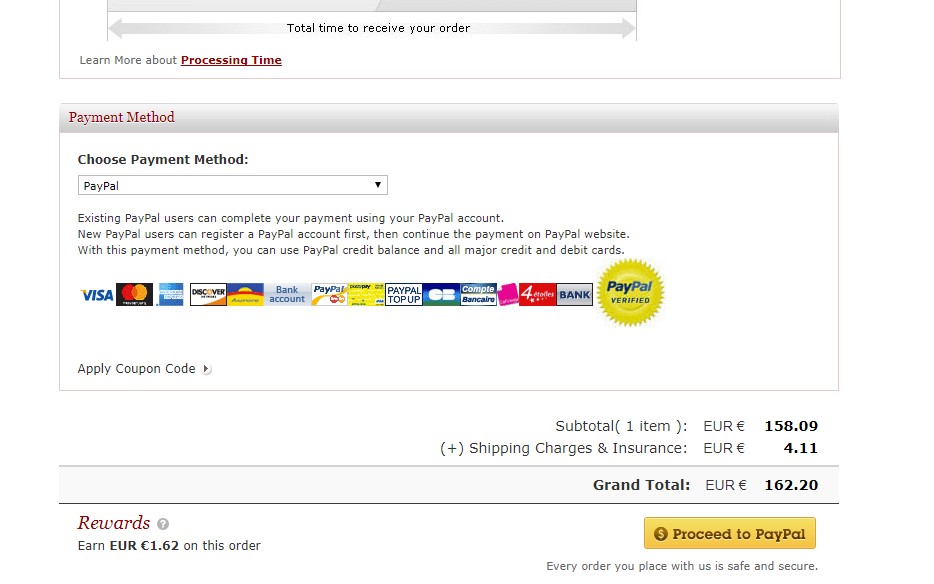This screenshot has width=934, height=584.
Task: Click the gray BANK icon
Action: [575, 294]
